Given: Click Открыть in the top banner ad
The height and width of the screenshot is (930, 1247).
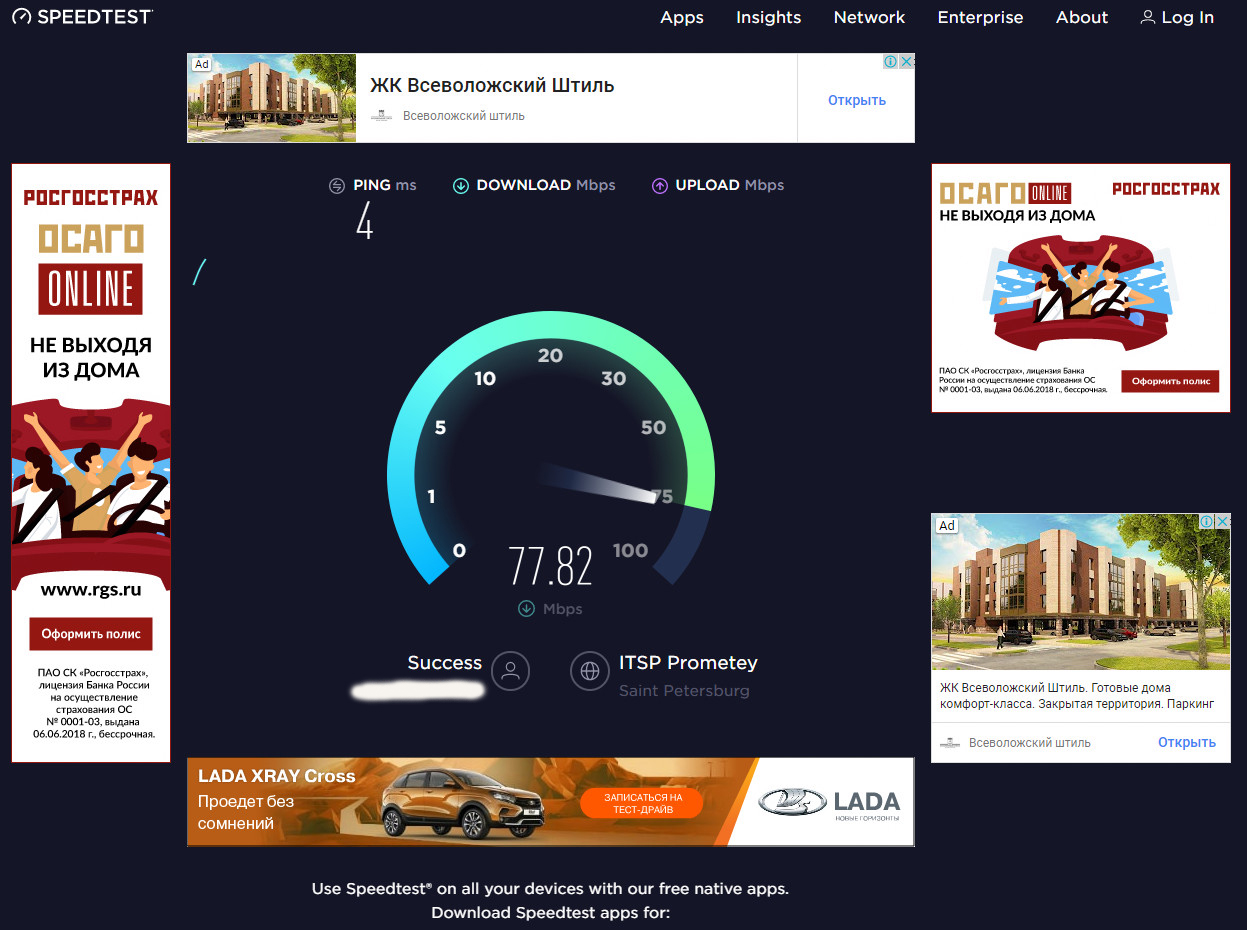Looking at the screenshot, I should pos(857,100).
